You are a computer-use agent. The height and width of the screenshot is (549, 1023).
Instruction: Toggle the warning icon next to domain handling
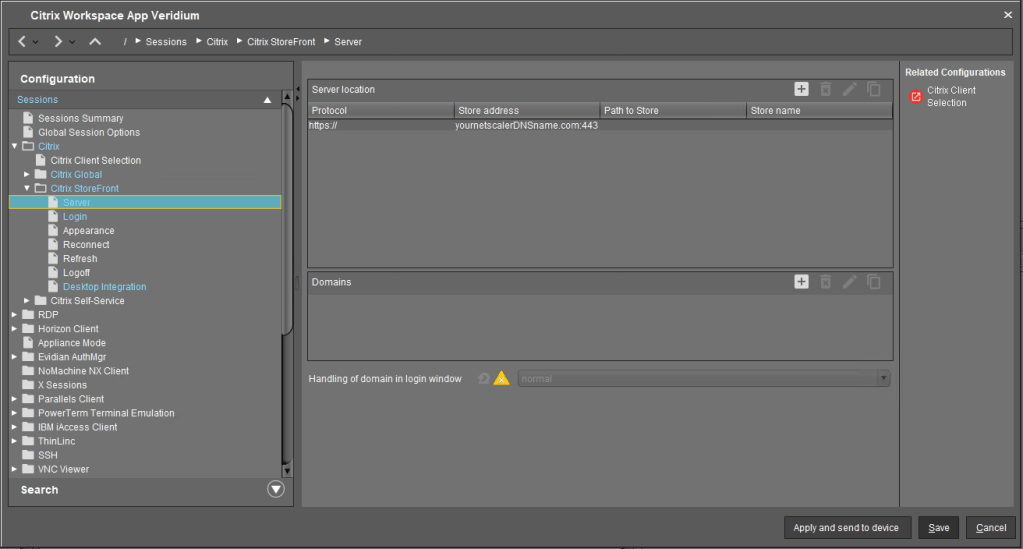(502, 379)
